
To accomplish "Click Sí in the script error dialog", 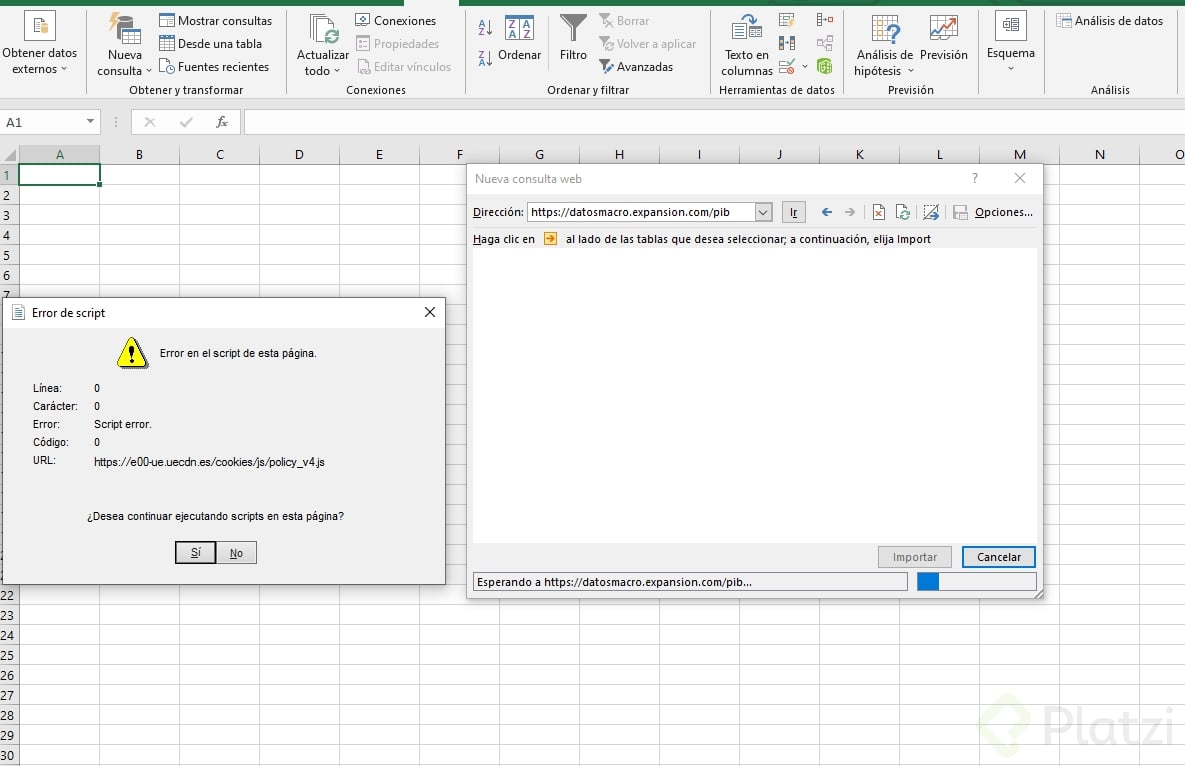I will point(196,553).
